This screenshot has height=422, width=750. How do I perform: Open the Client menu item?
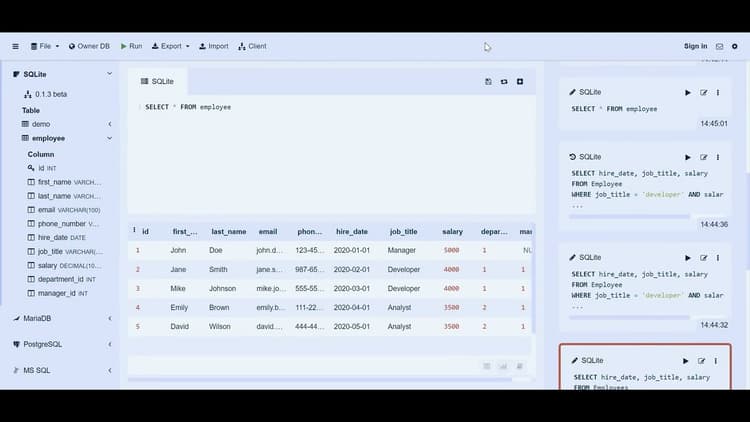click(x=252, y=46)
